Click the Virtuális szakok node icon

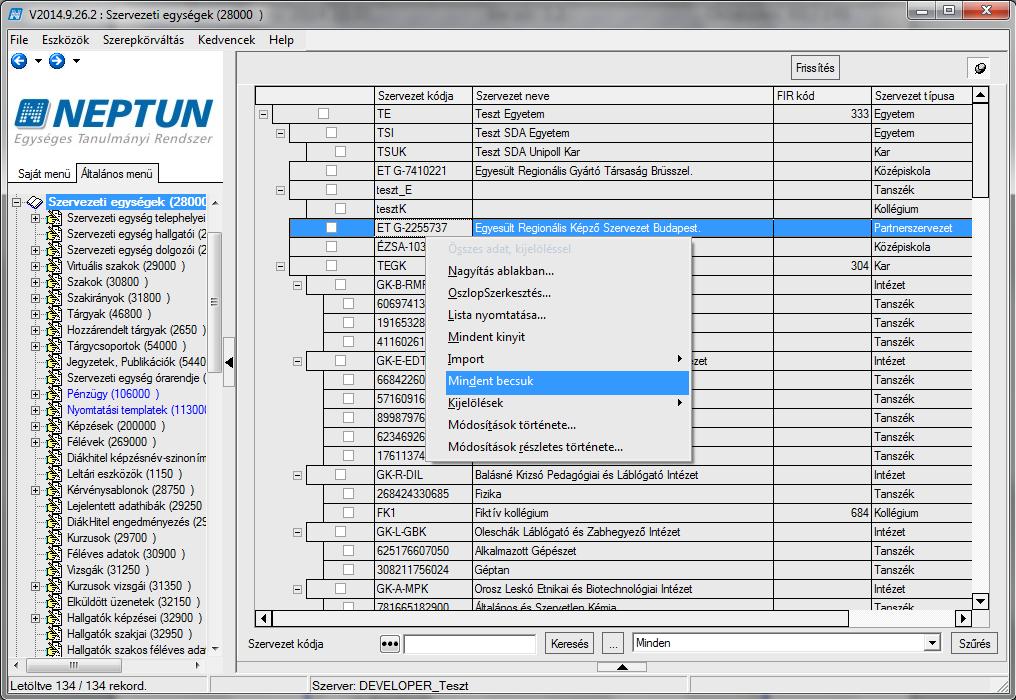click(x=54, y=266)
